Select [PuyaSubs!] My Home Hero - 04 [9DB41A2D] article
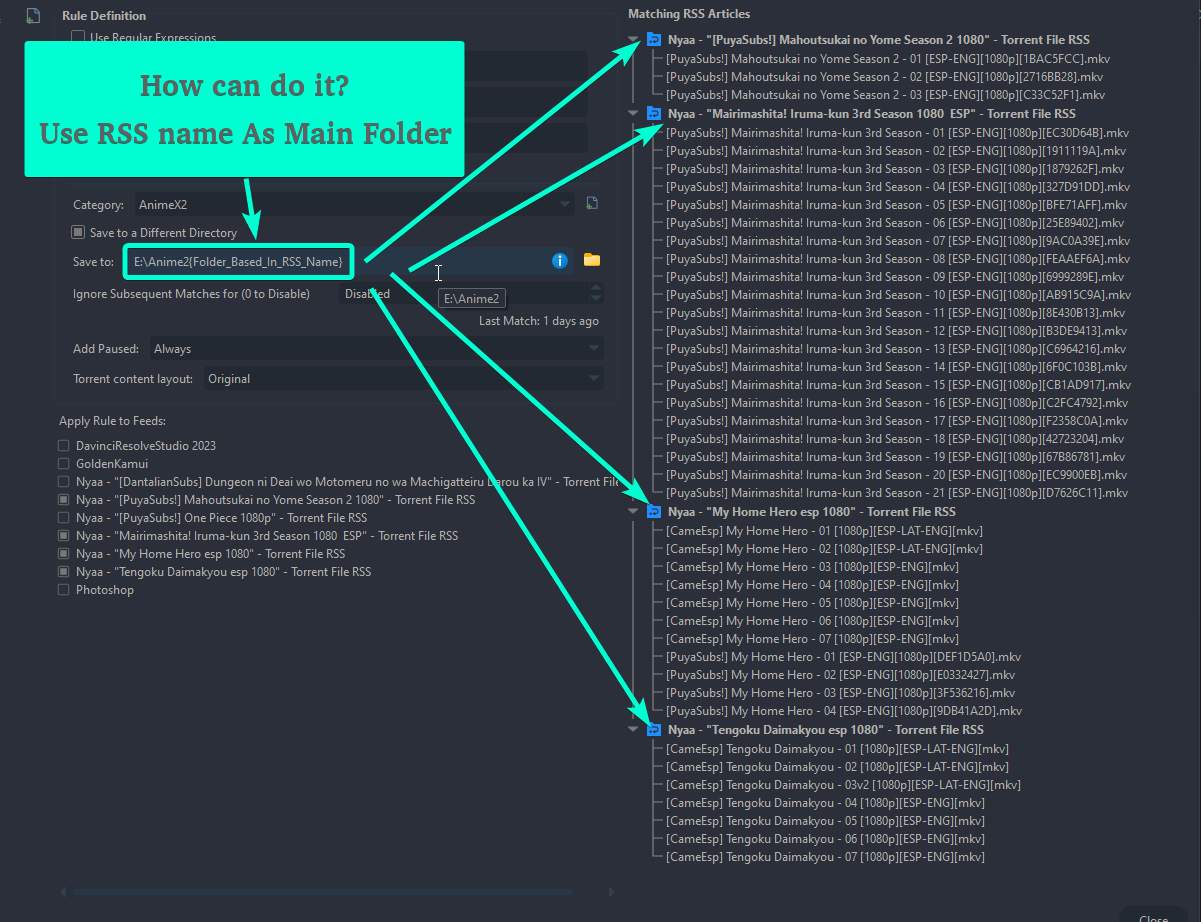 tap(843, 711)
